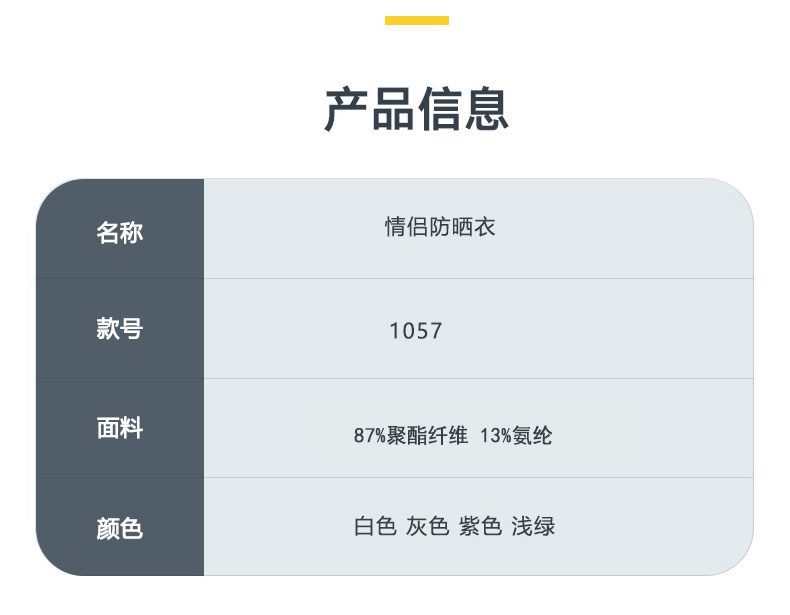Select the 颜色 label cell

[x=120, y=528]
